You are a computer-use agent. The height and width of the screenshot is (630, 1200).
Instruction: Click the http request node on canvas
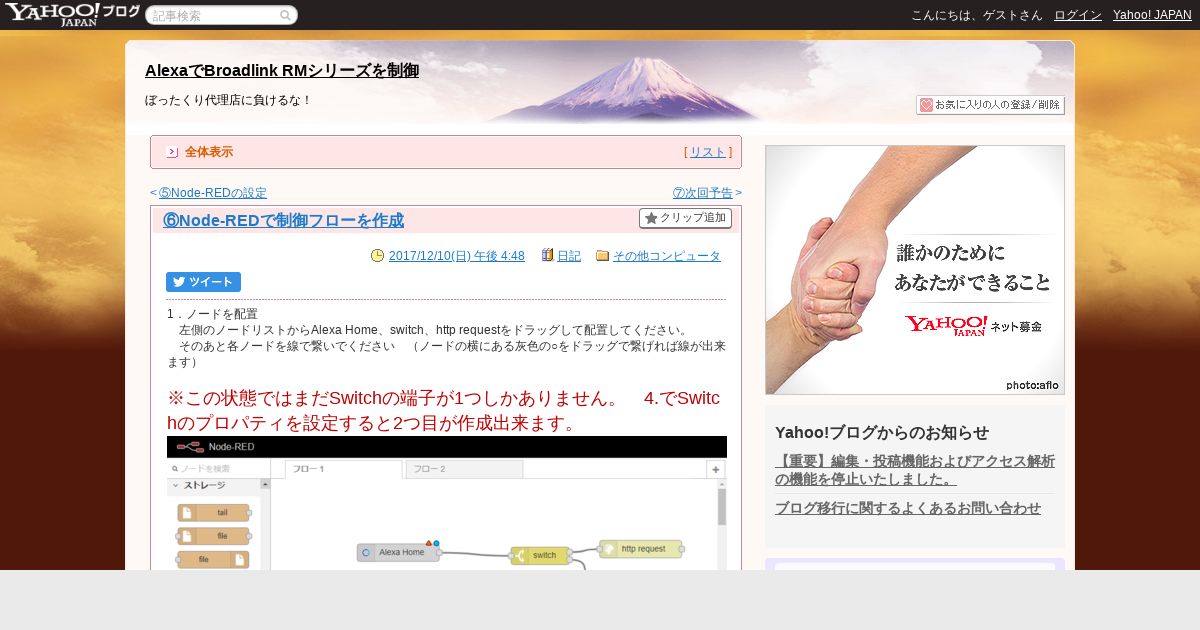[641, 549]
